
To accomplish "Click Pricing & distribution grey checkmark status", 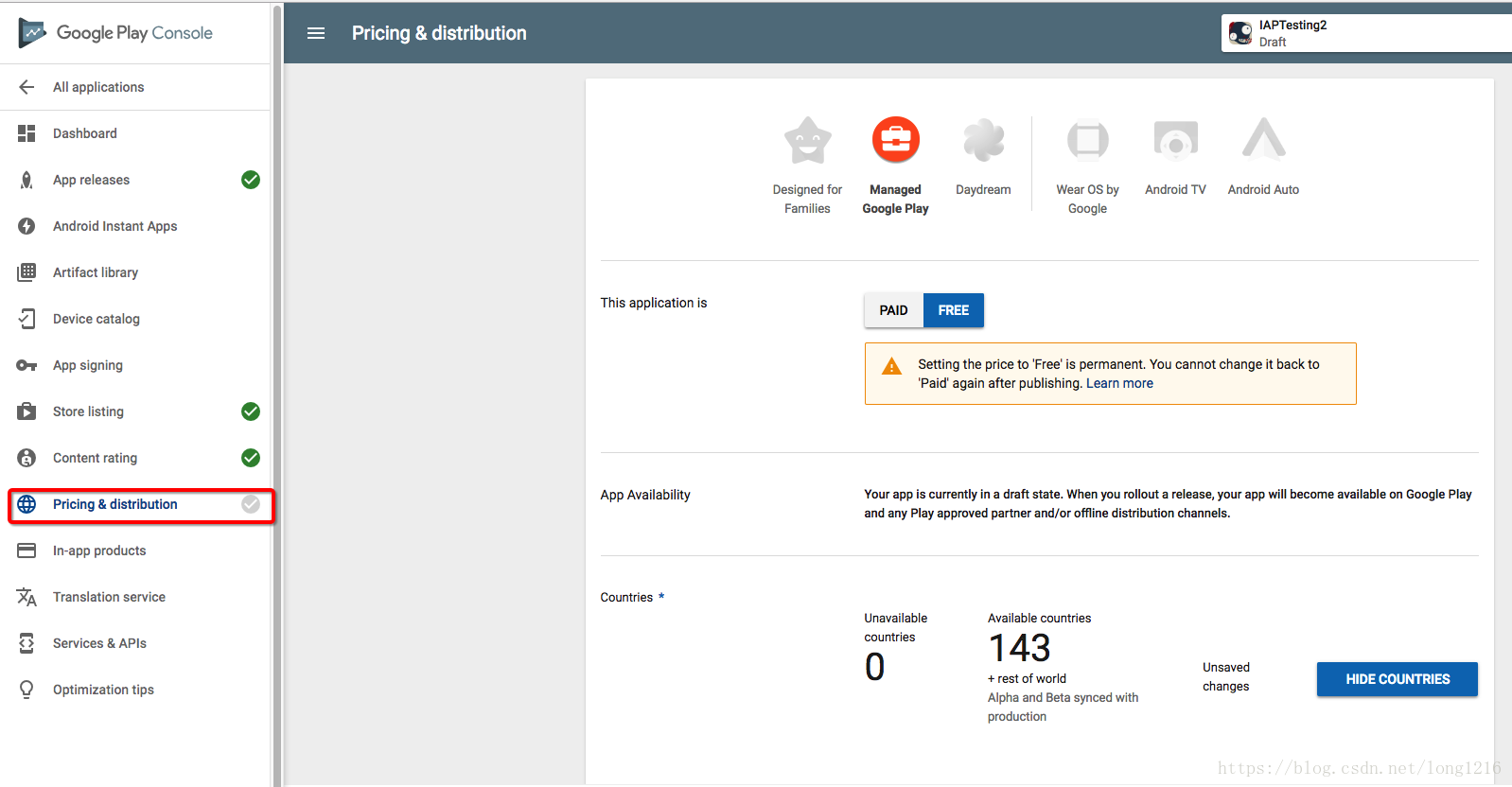I will tap(251, 504).
